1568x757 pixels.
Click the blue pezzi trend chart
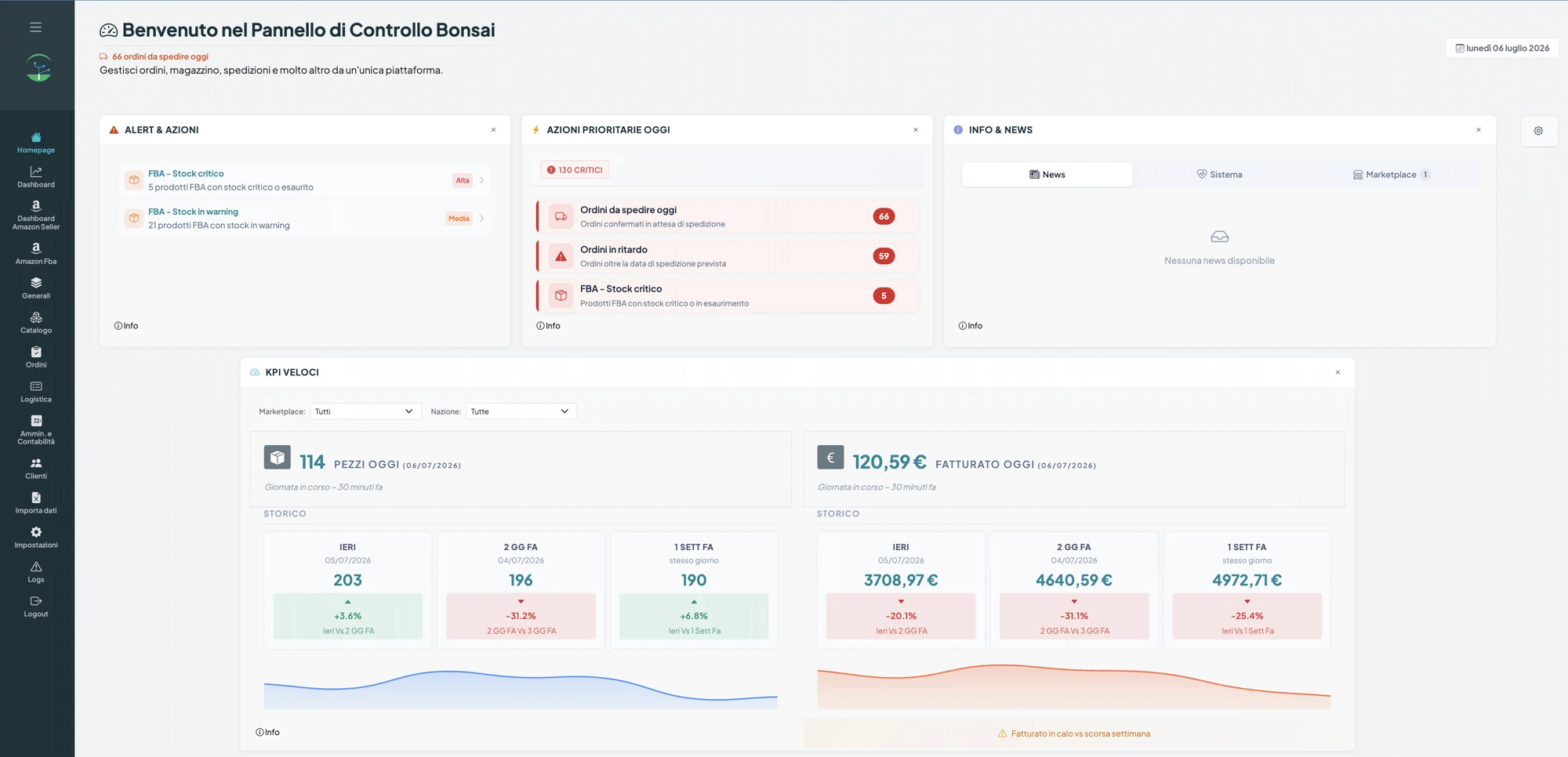point(521,690)
